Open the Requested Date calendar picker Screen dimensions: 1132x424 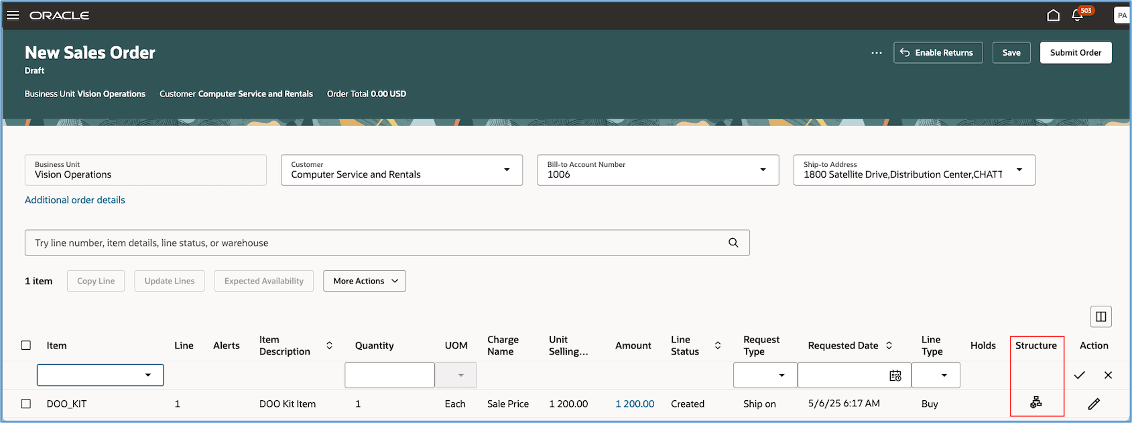point(895,375)
